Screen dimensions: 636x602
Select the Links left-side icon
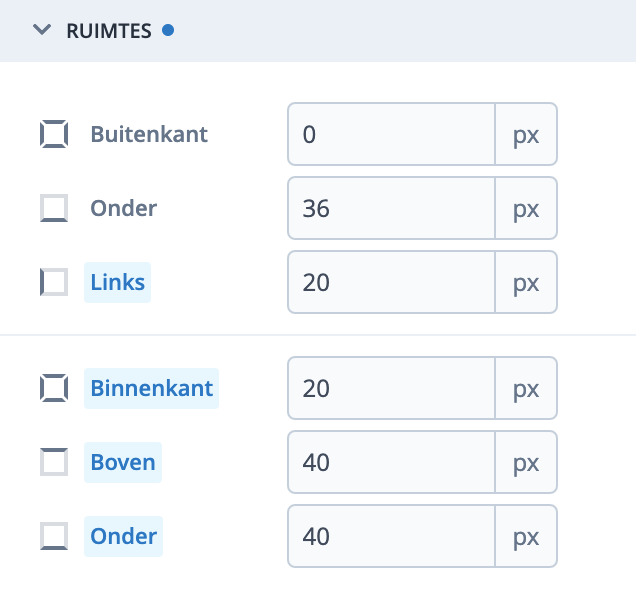tap(54, 282)
